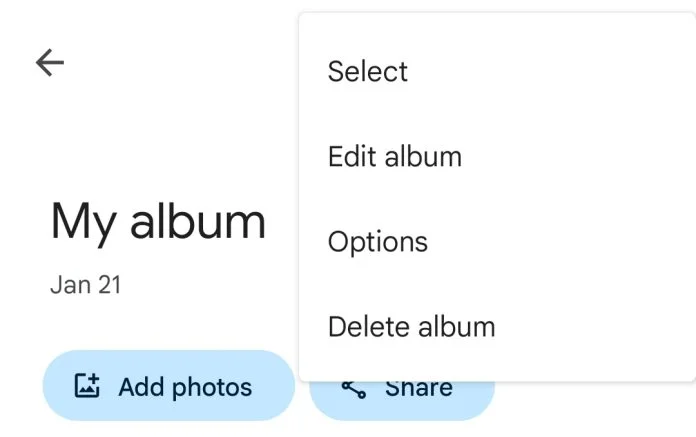Click the add-image icon in Add photos
The image size is (696, 437).
(x=87, y=385)
